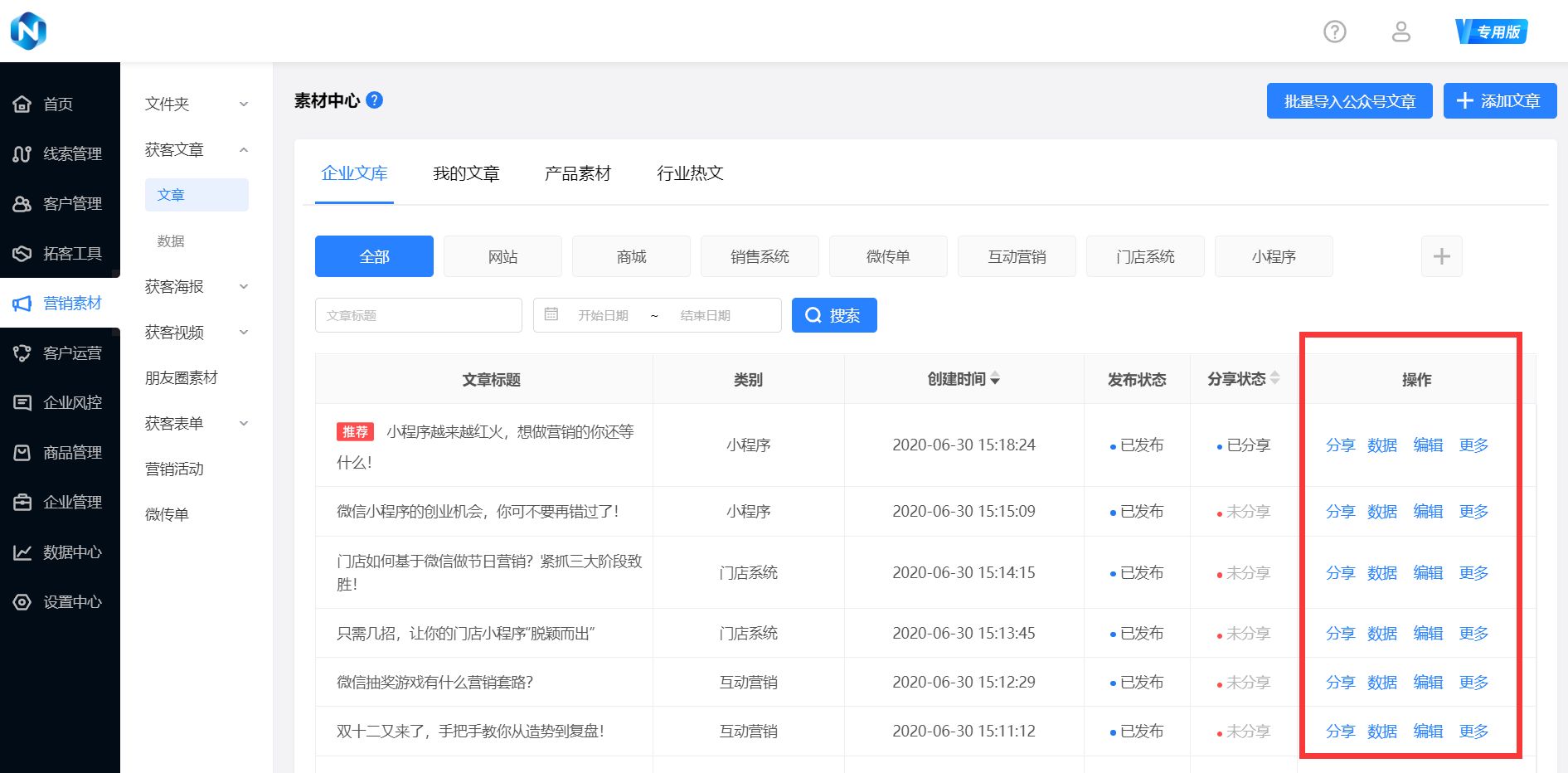Screen dimensions: 1568x773
Task: Click 添加文章 button
Action: coord(1499,101)
